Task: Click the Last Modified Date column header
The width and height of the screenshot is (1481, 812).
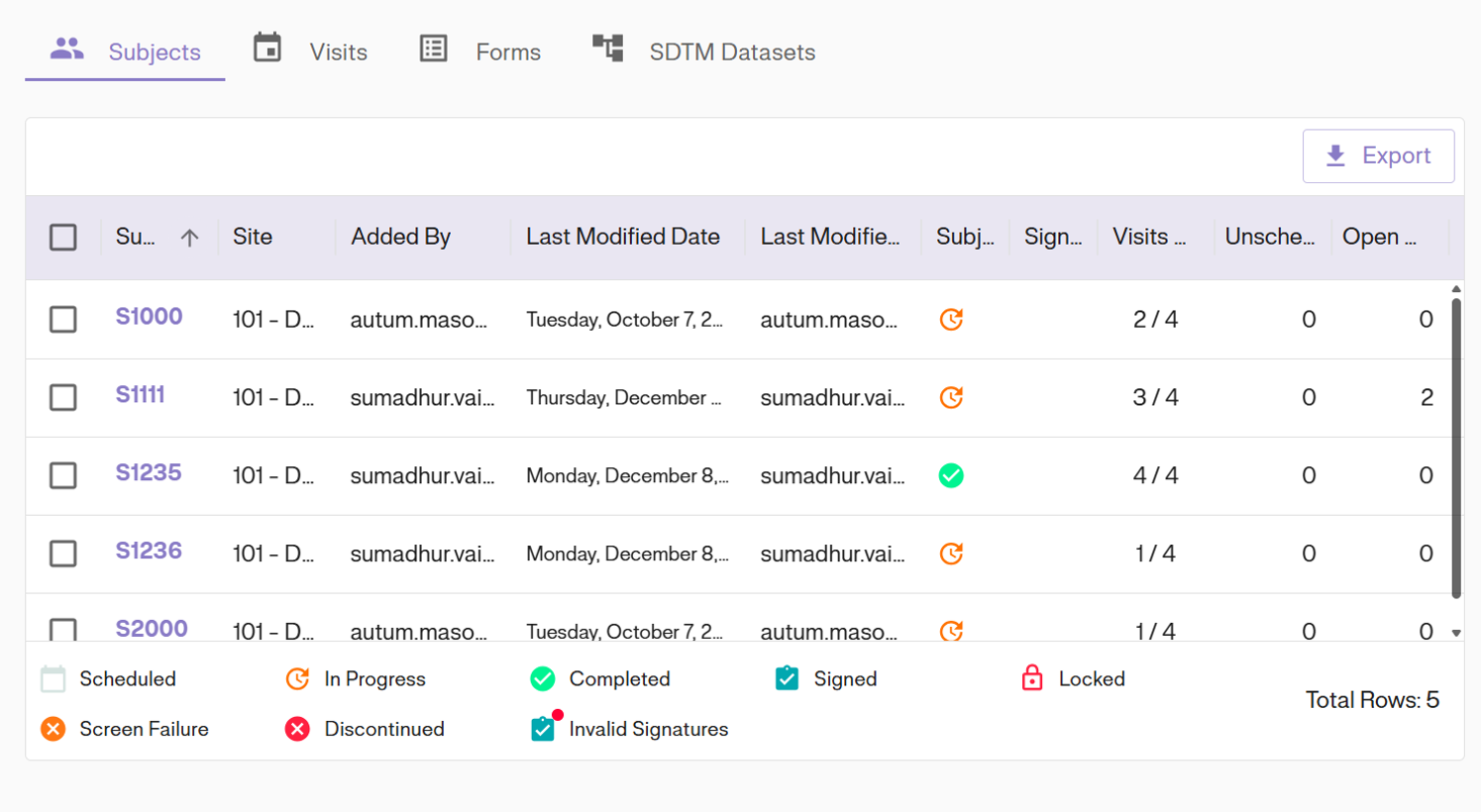Action: pyautogui.click(x=622, y=237)
